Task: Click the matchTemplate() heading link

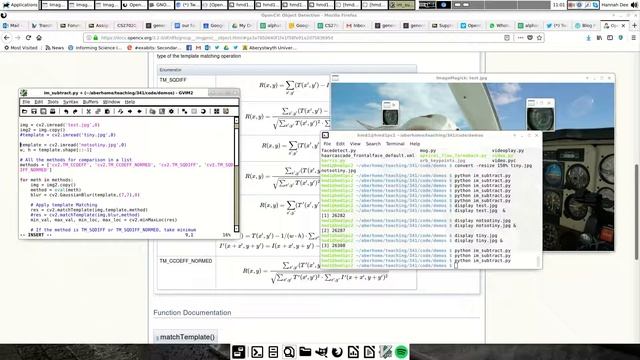Action: (187, 337)
